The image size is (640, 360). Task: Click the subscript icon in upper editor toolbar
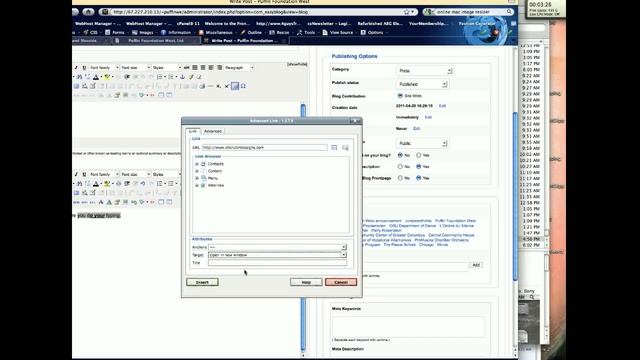pos(219,86)
